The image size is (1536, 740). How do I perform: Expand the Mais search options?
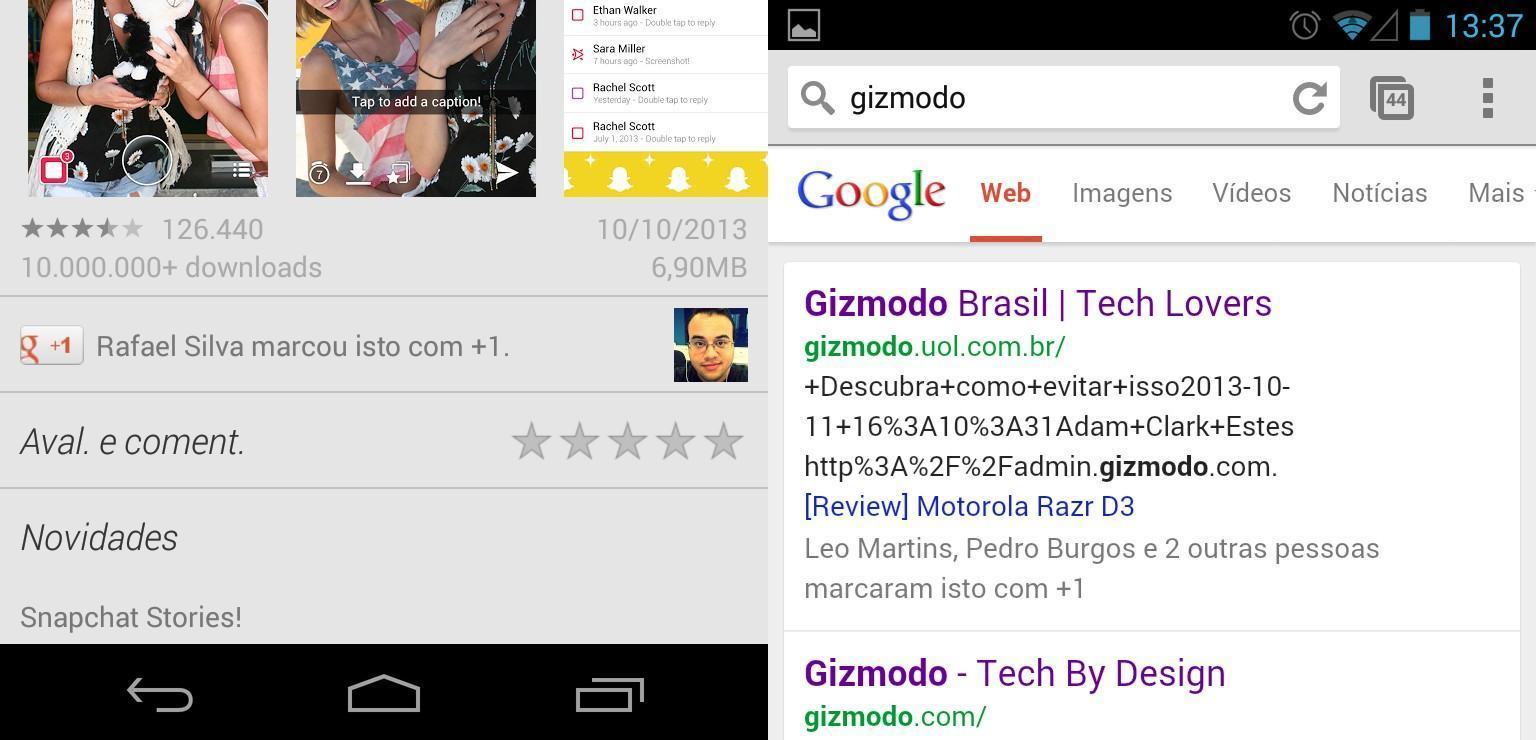point(1500,193)
